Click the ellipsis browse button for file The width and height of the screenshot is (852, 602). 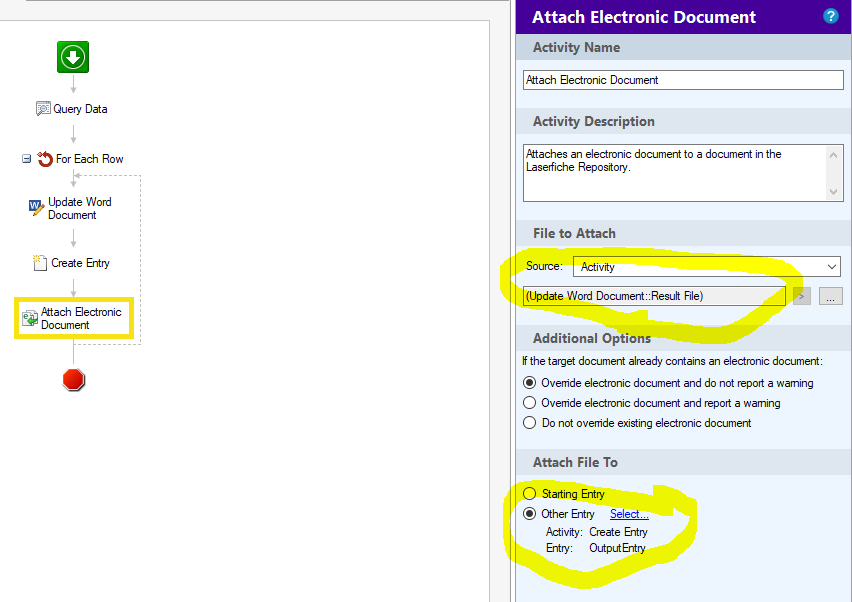(830, 297)
